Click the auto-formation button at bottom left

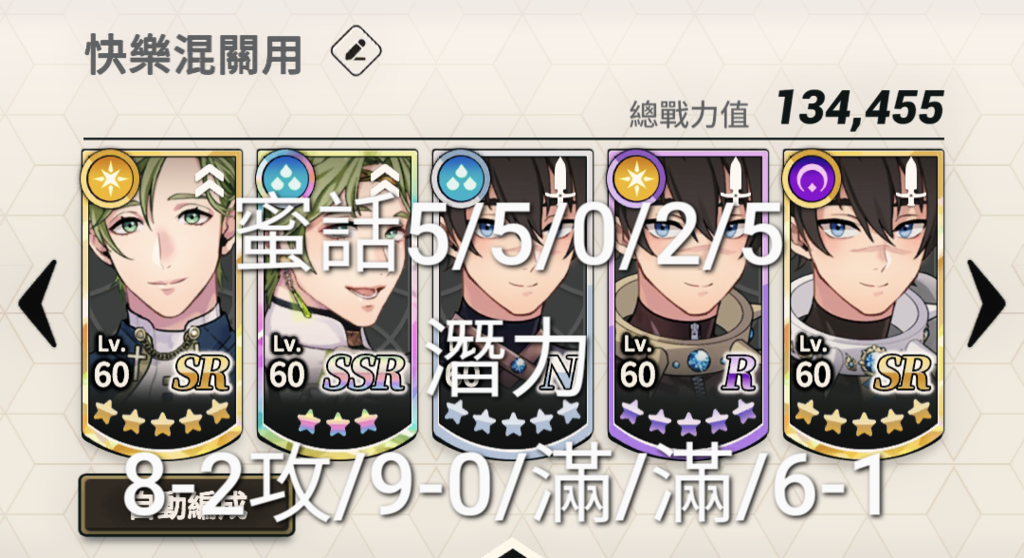pos(187,505)
